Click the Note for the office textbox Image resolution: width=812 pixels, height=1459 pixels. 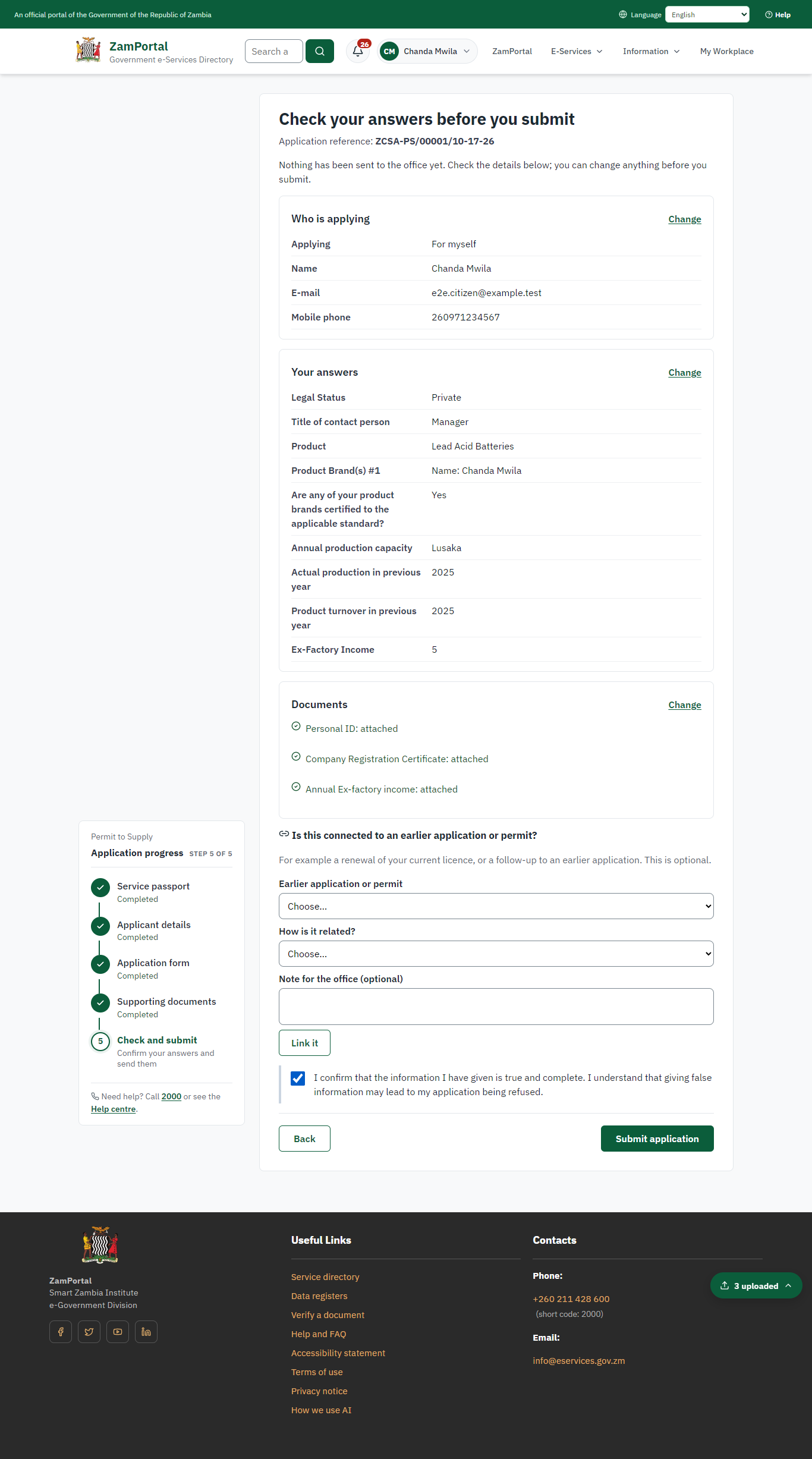point(496,1007)
